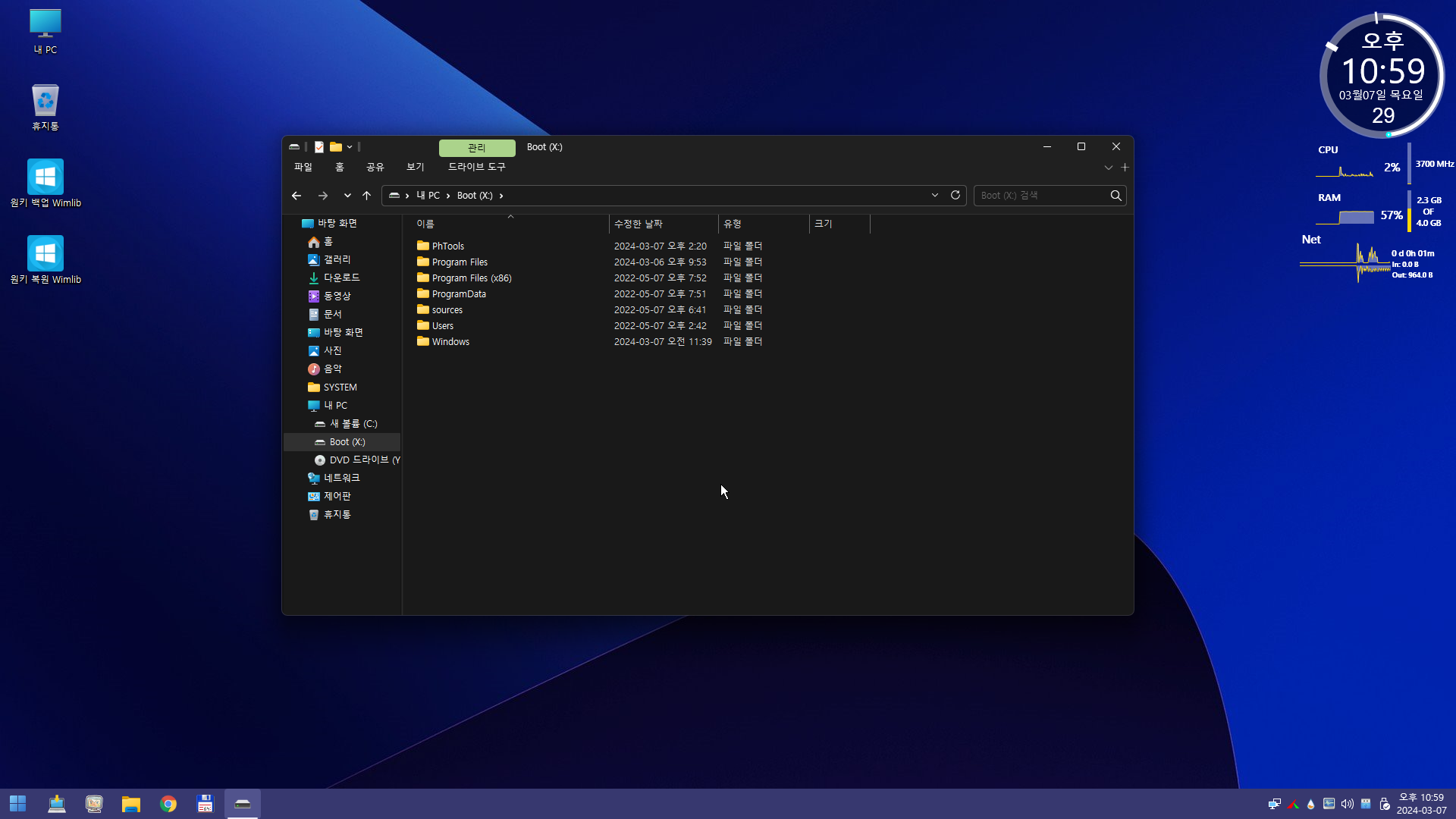Select the 휴지통 desktop icon

coord(45,108)
